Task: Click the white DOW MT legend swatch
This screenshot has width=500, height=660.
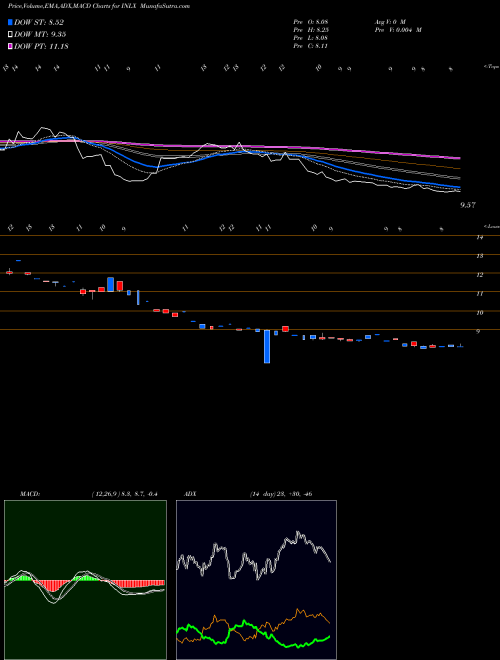Action: point(10,35)
